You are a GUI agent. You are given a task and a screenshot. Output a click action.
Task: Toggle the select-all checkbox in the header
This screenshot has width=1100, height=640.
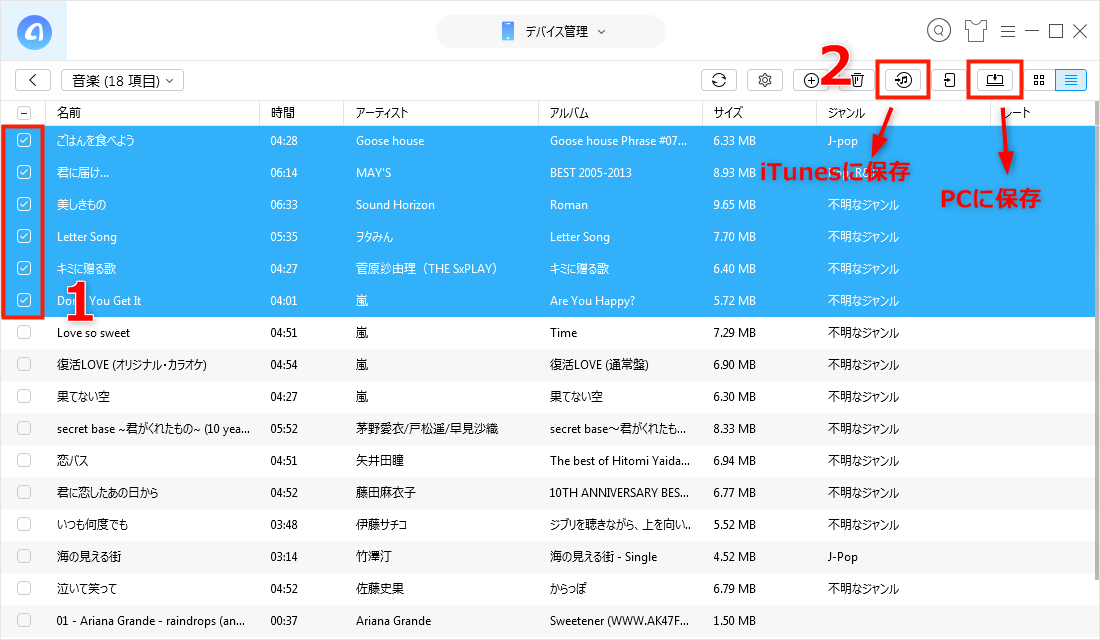coord(24,112)
